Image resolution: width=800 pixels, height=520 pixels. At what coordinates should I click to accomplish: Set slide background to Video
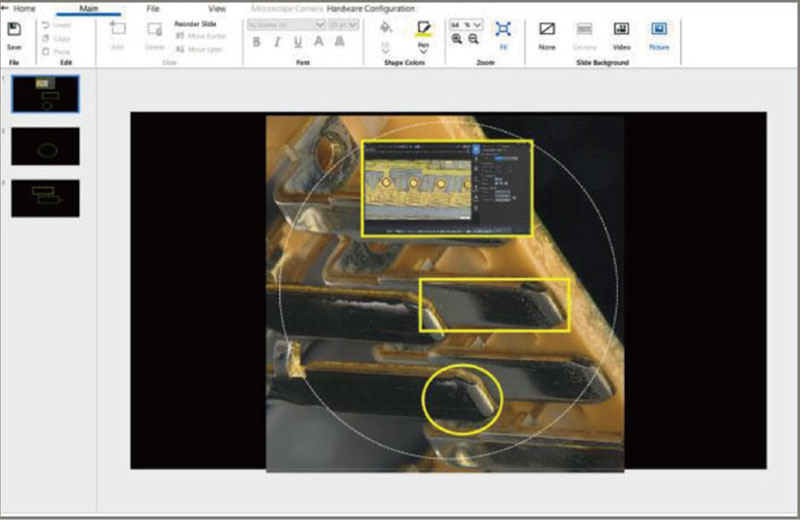(x=621, y=30)
